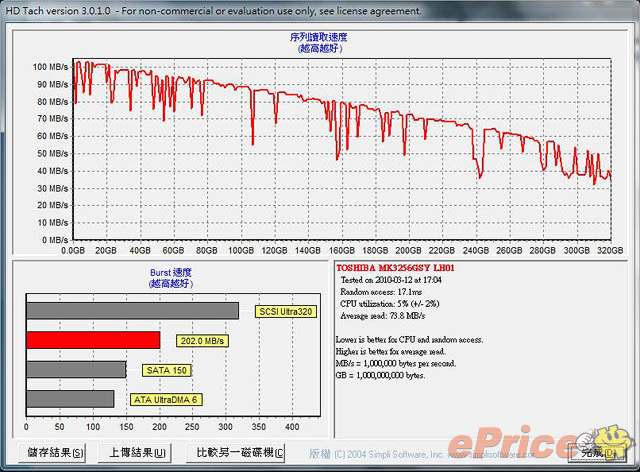
Task: Click the 序列讀取速度 chart title
Action: 318,37
